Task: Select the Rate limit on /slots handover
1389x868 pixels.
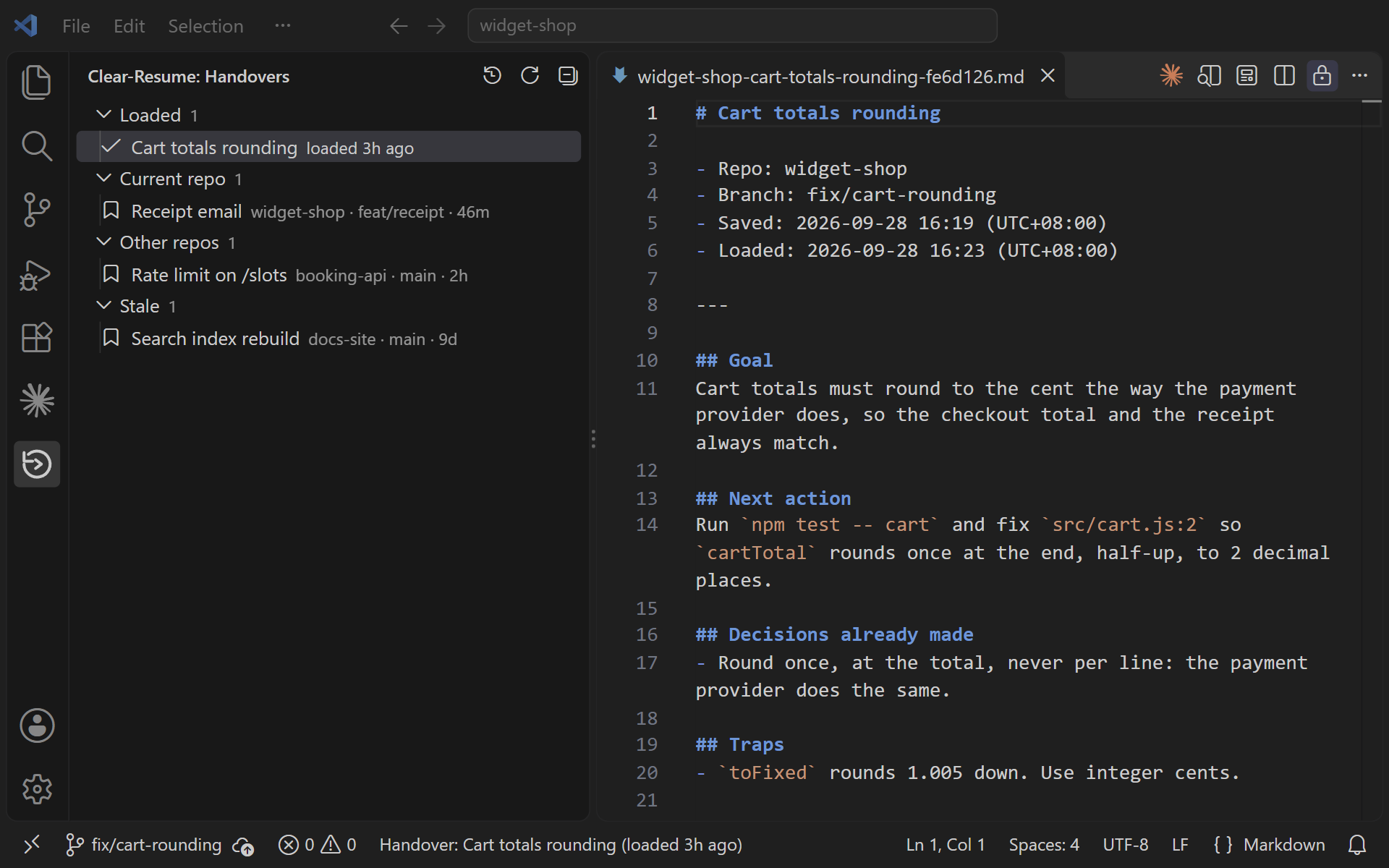Action: click(328, 275)
